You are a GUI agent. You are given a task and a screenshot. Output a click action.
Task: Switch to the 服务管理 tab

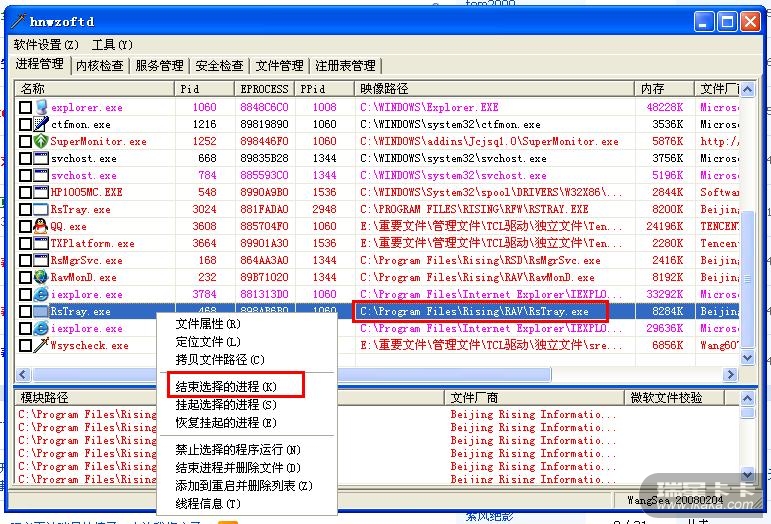pos(159,65)
